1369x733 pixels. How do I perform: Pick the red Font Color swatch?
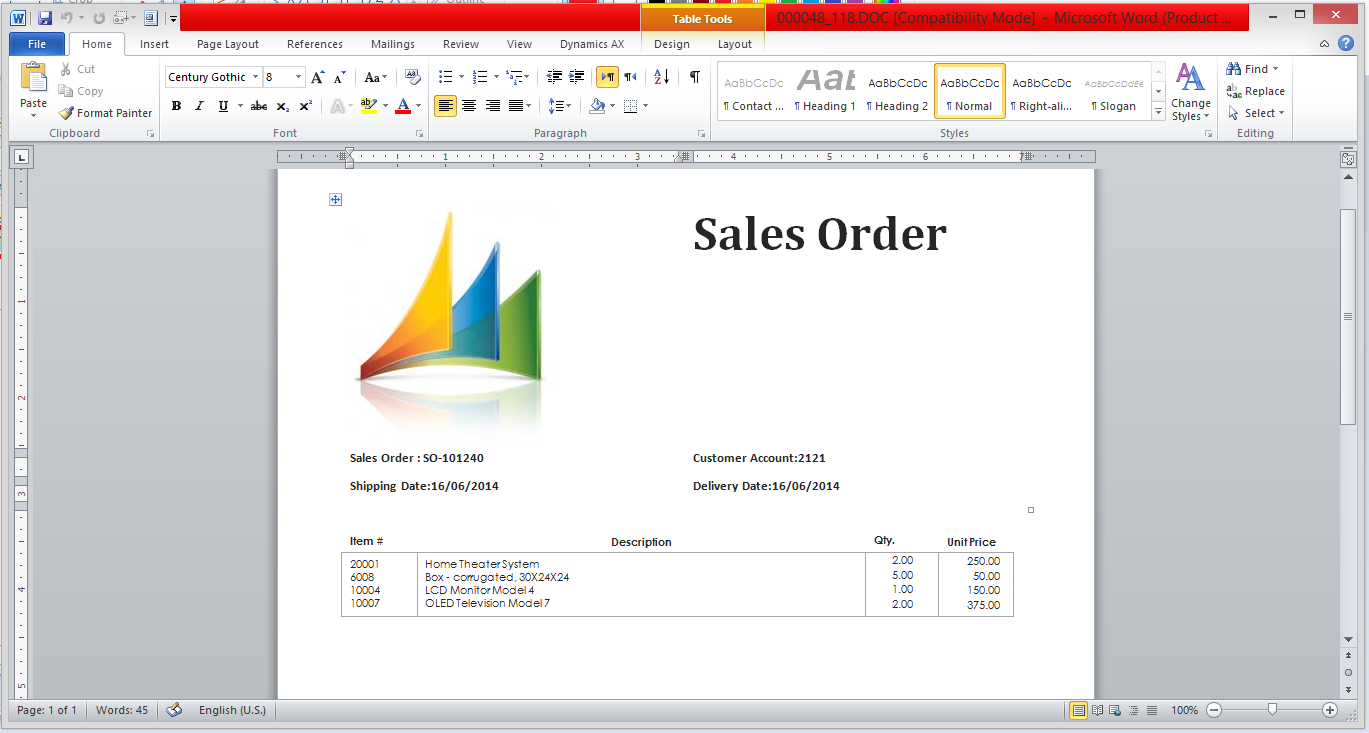(x=403, y=106)
